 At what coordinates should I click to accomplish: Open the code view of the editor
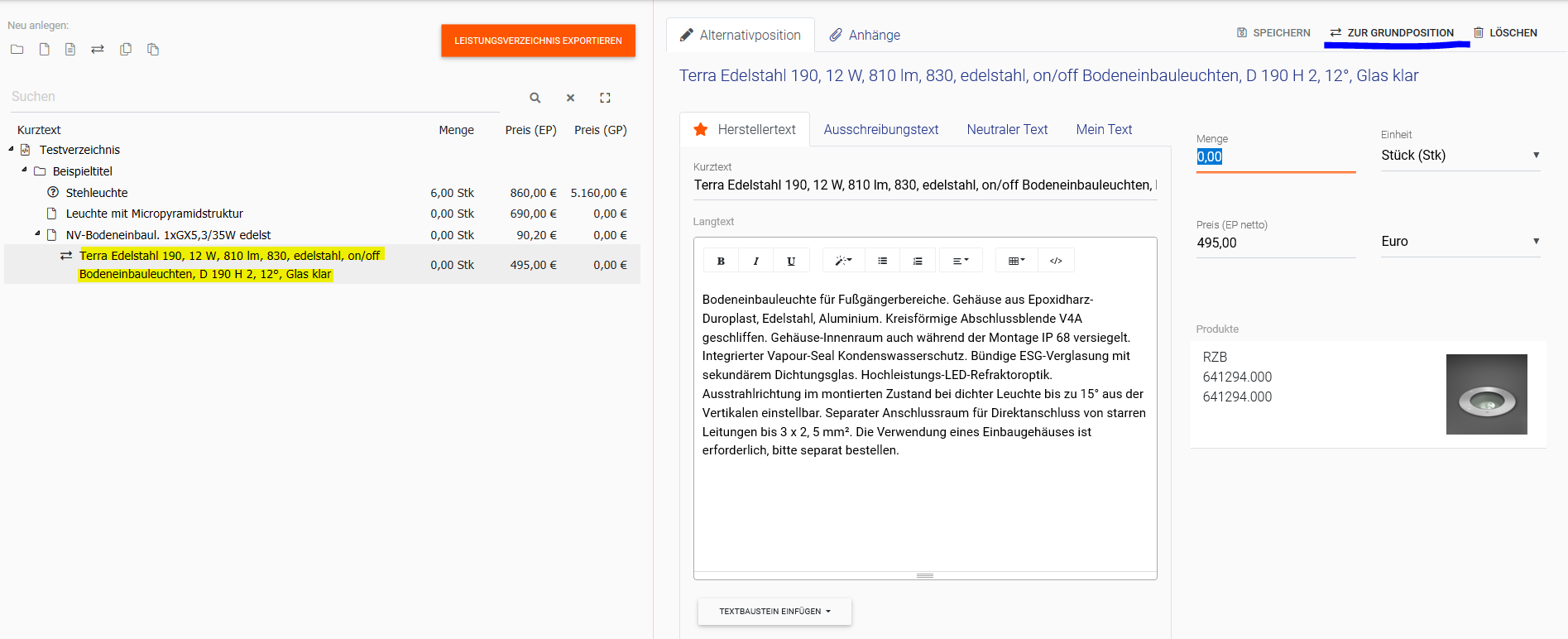pos(1056,261)
